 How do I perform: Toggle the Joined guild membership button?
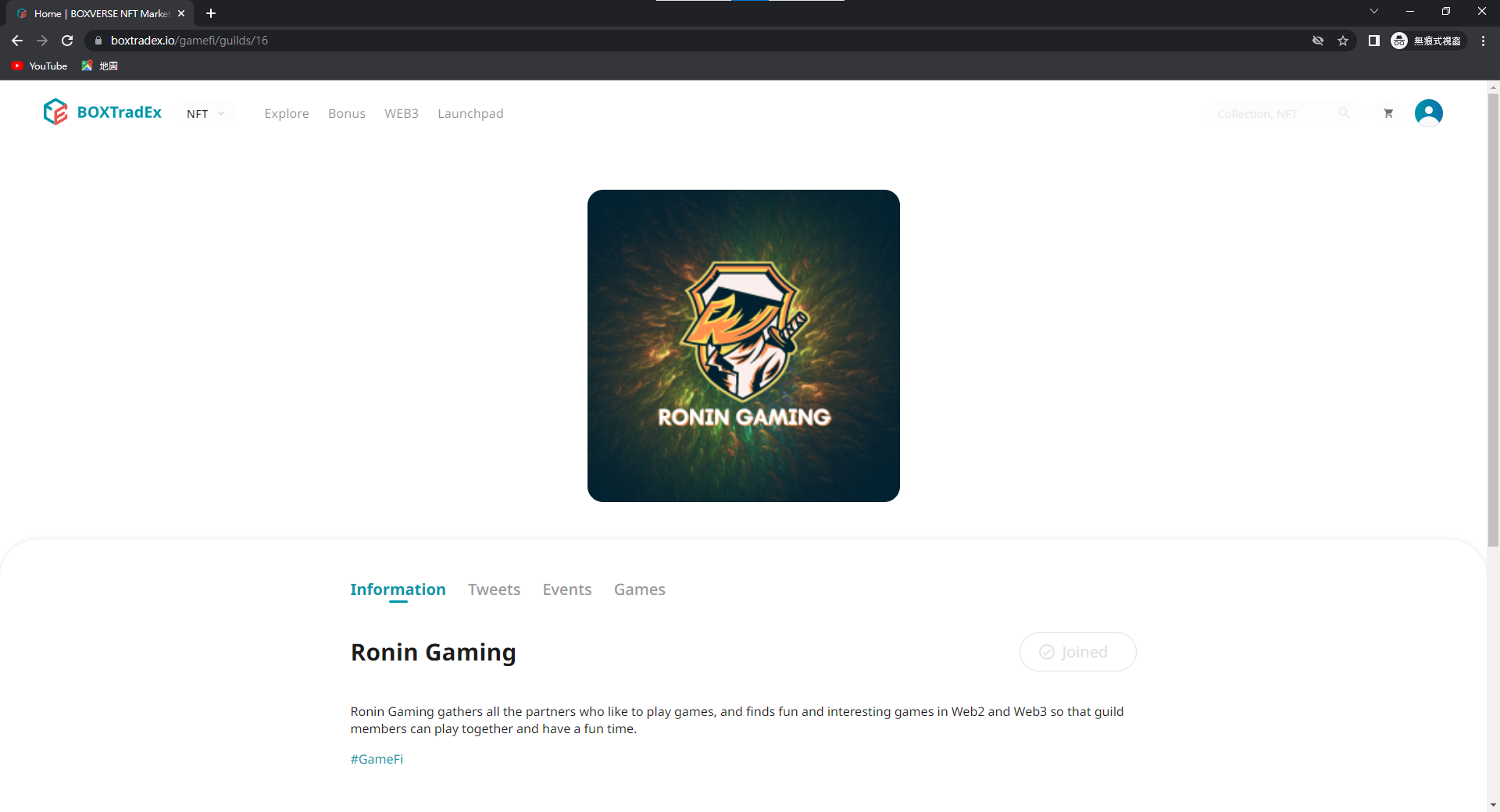[x=1077, y=652]
